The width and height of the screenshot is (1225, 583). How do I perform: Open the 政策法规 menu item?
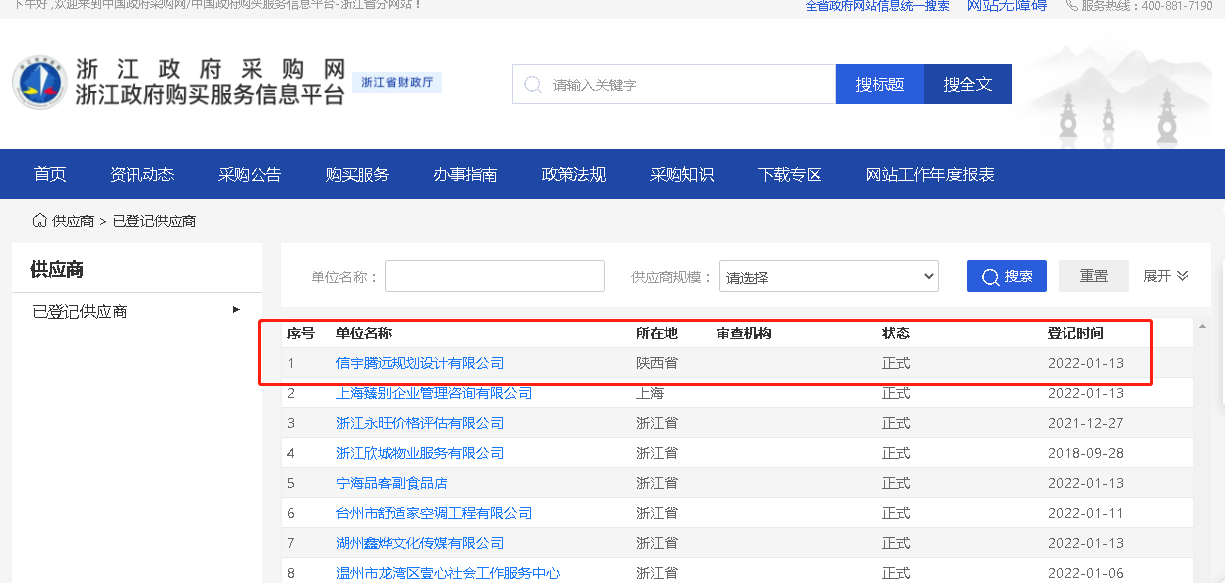pyautogui.click(x=573, y=173)
